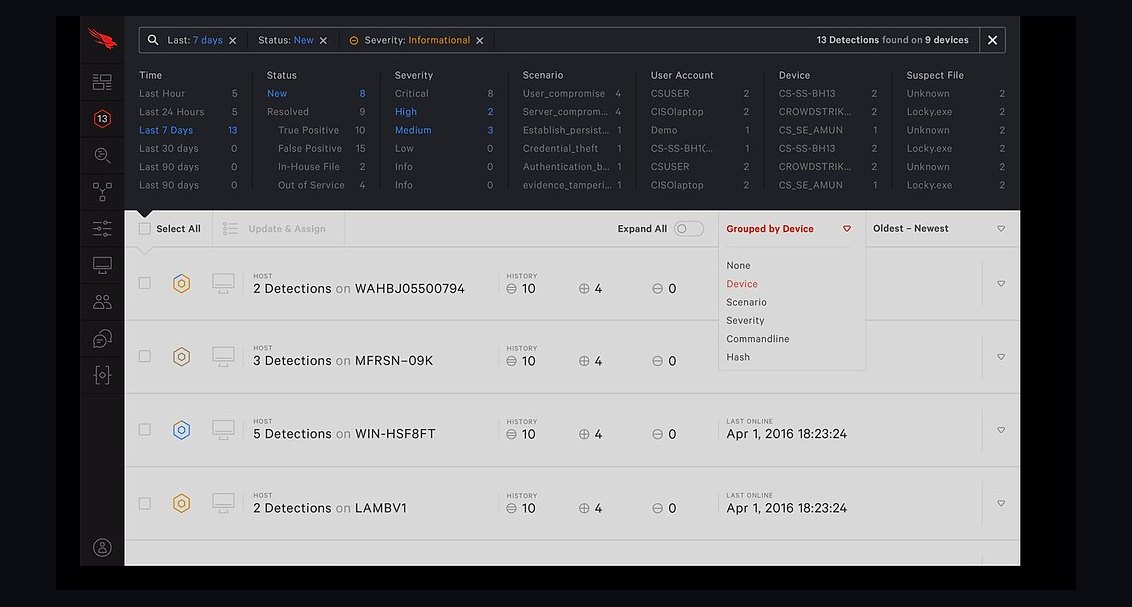Viewport: 1132px width, 607px height.
Task: Choose Severity in the grouping menu
Action: click(x=745, y=320)
